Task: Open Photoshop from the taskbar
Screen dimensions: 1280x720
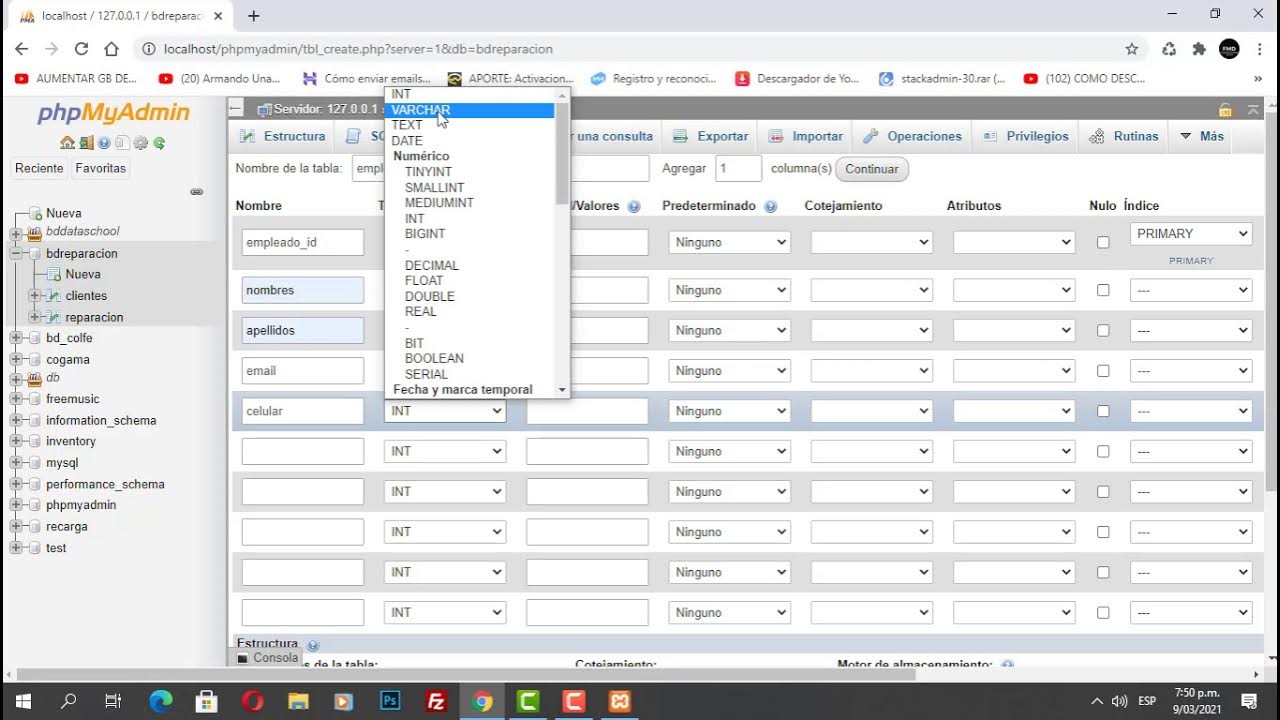Action: [x=390, y=701]
